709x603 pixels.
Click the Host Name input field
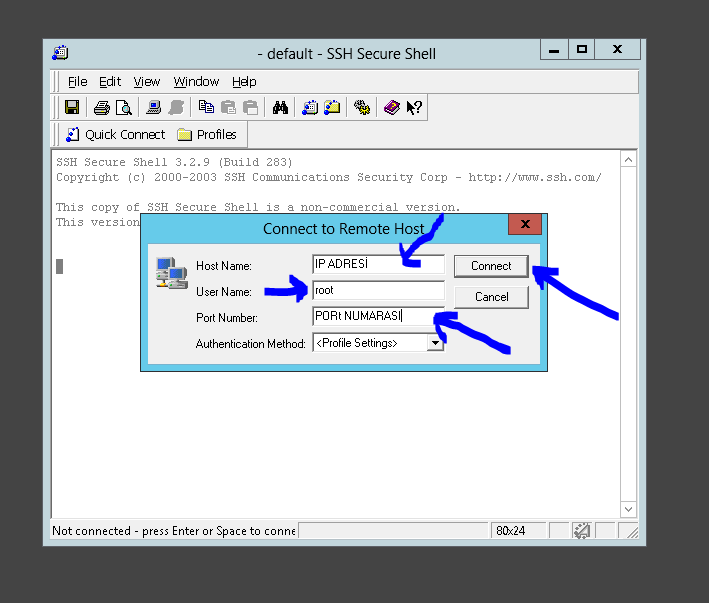tap(378, 265)
